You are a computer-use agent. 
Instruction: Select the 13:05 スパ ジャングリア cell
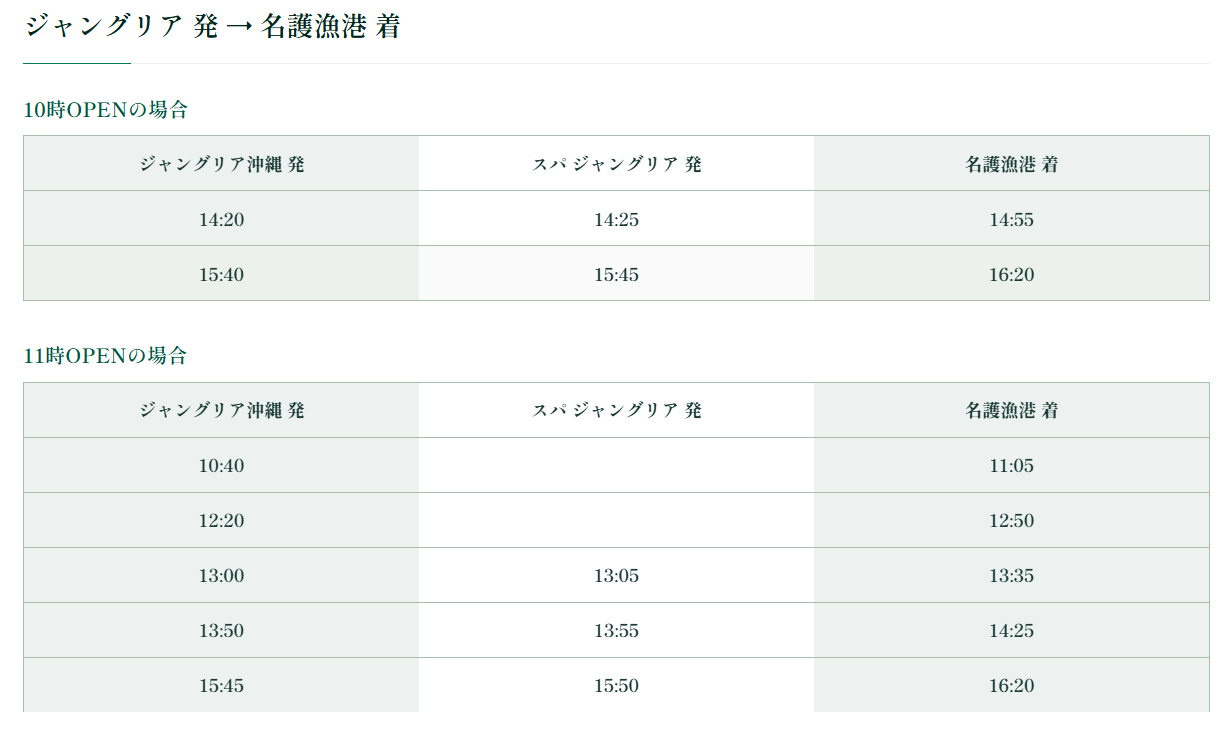coord(616,576)
